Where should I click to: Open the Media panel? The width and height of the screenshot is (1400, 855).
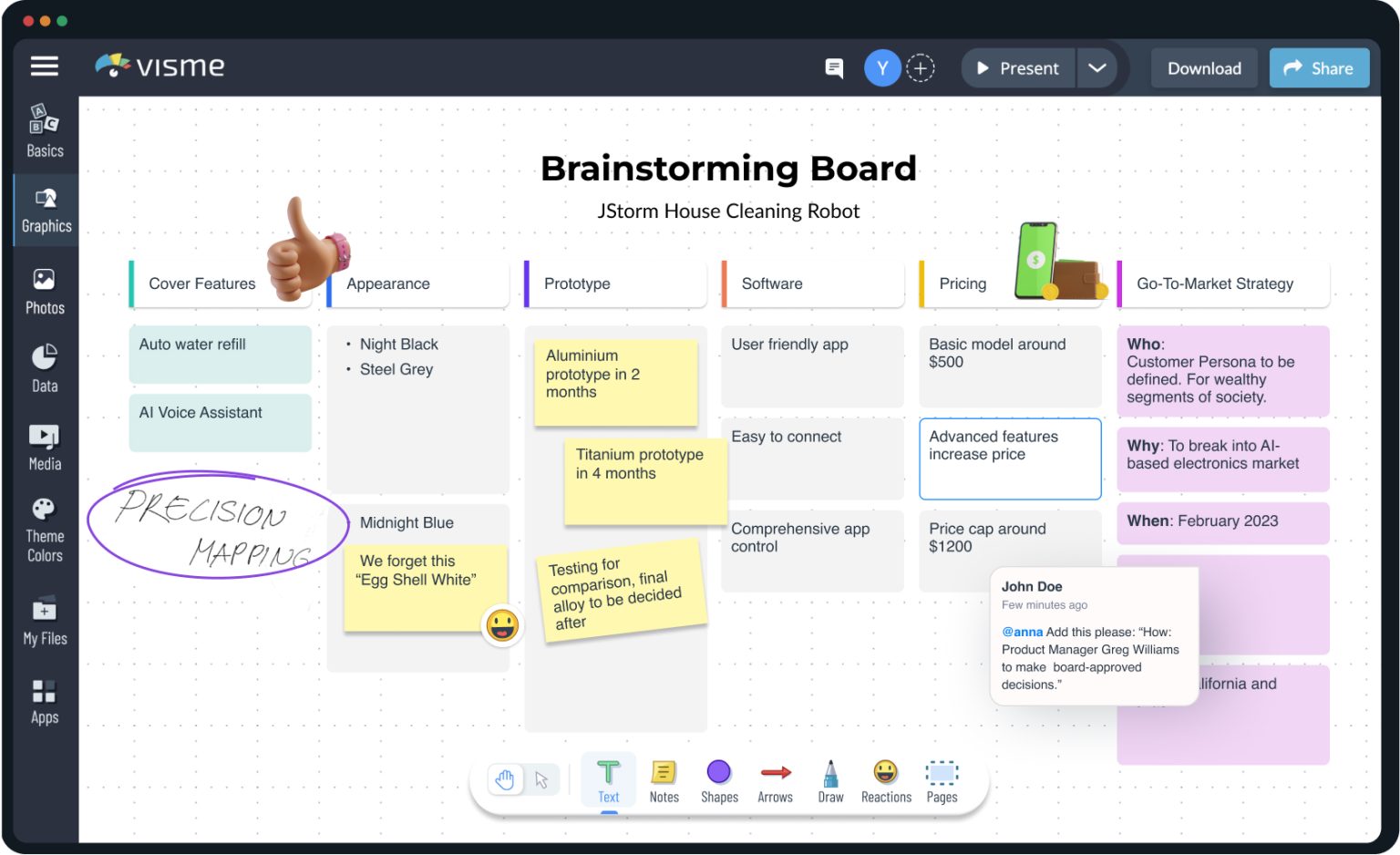pyautogui.click(x=44, y=446)
